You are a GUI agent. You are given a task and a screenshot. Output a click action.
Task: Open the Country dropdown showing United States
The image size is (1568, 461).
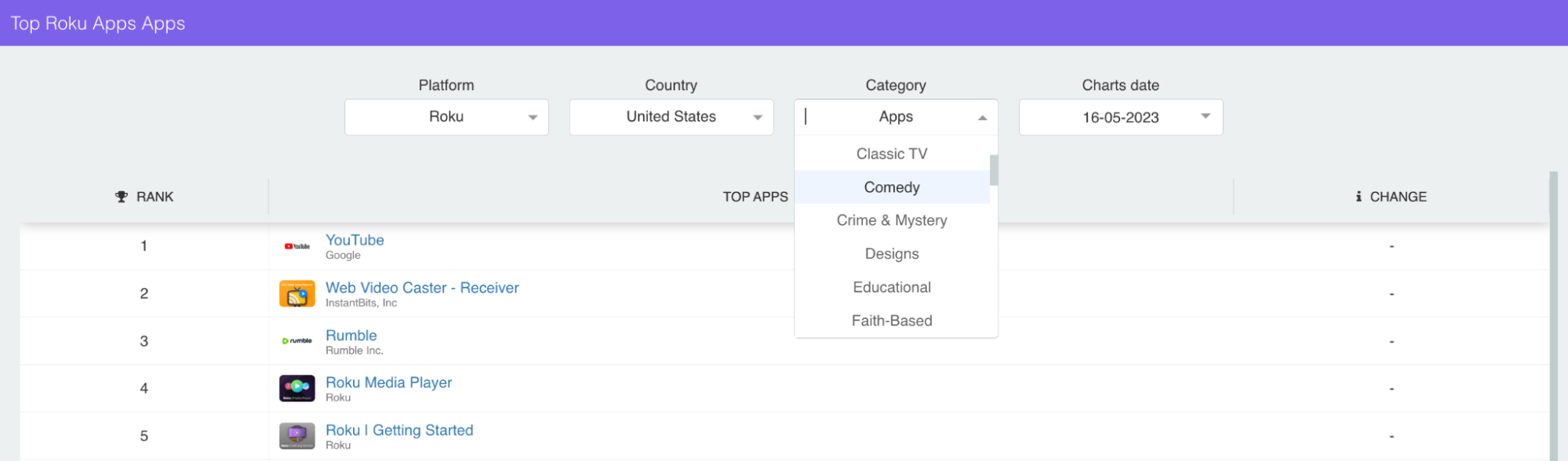[671, 117]
